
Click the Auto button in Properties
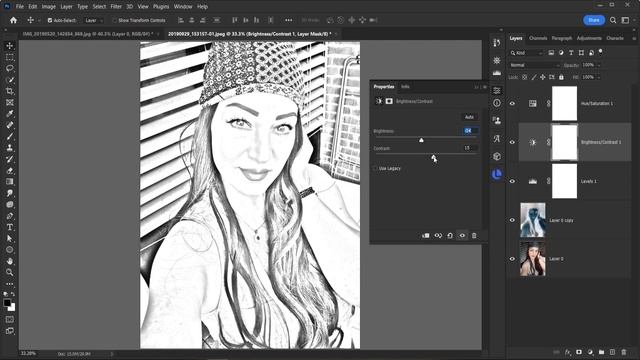[x=469, y=117]
